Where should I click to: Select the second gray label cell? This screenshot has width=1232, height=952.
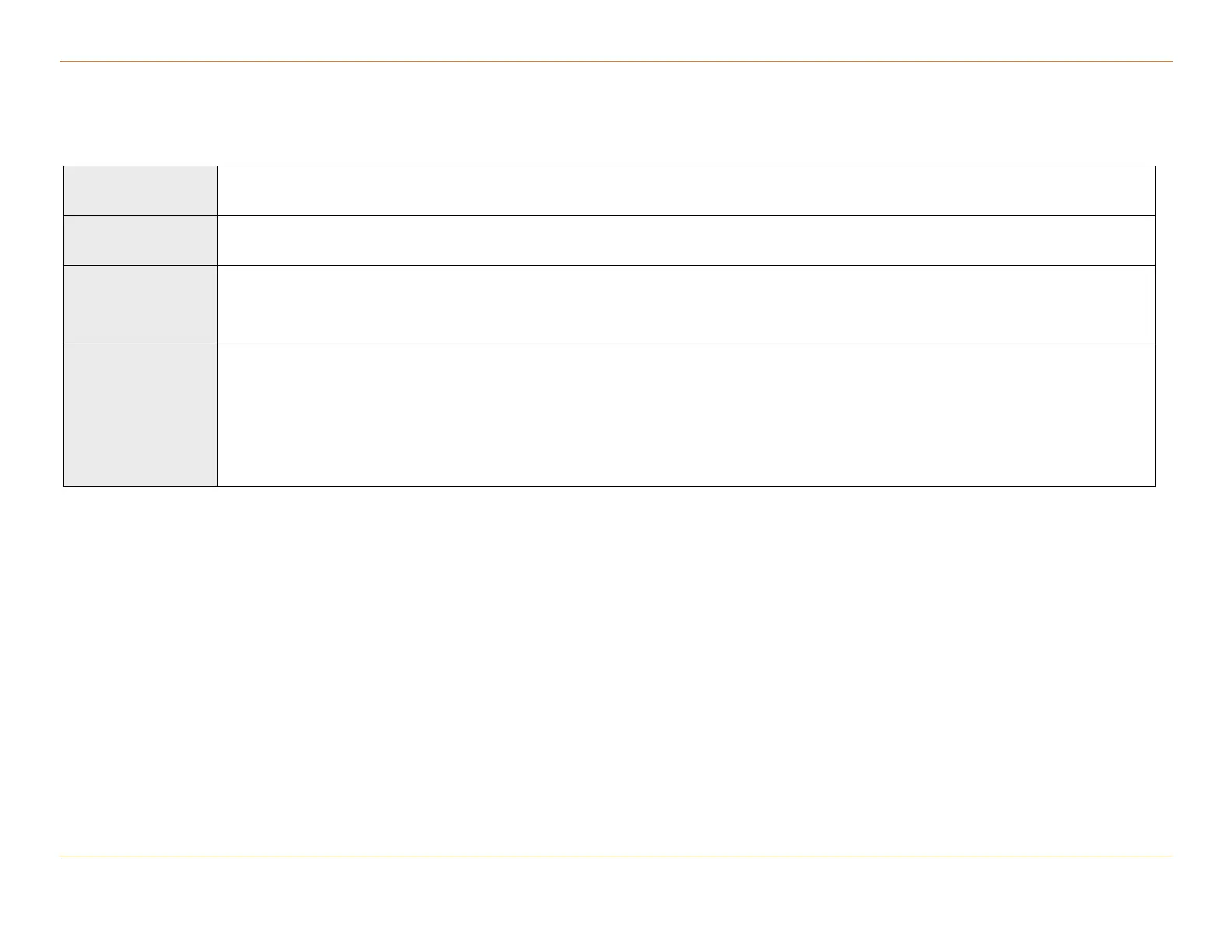140,240
